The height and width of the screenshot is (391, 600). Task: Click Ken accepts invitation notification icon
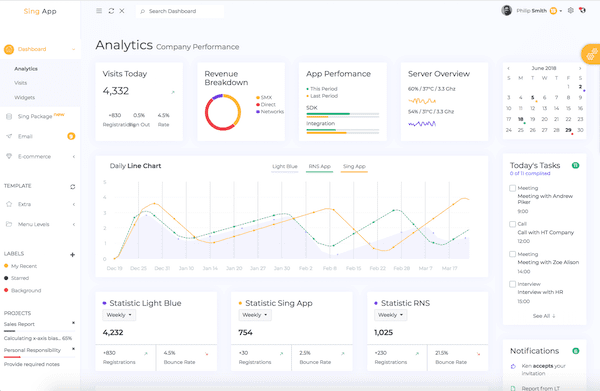pos(513,367)
